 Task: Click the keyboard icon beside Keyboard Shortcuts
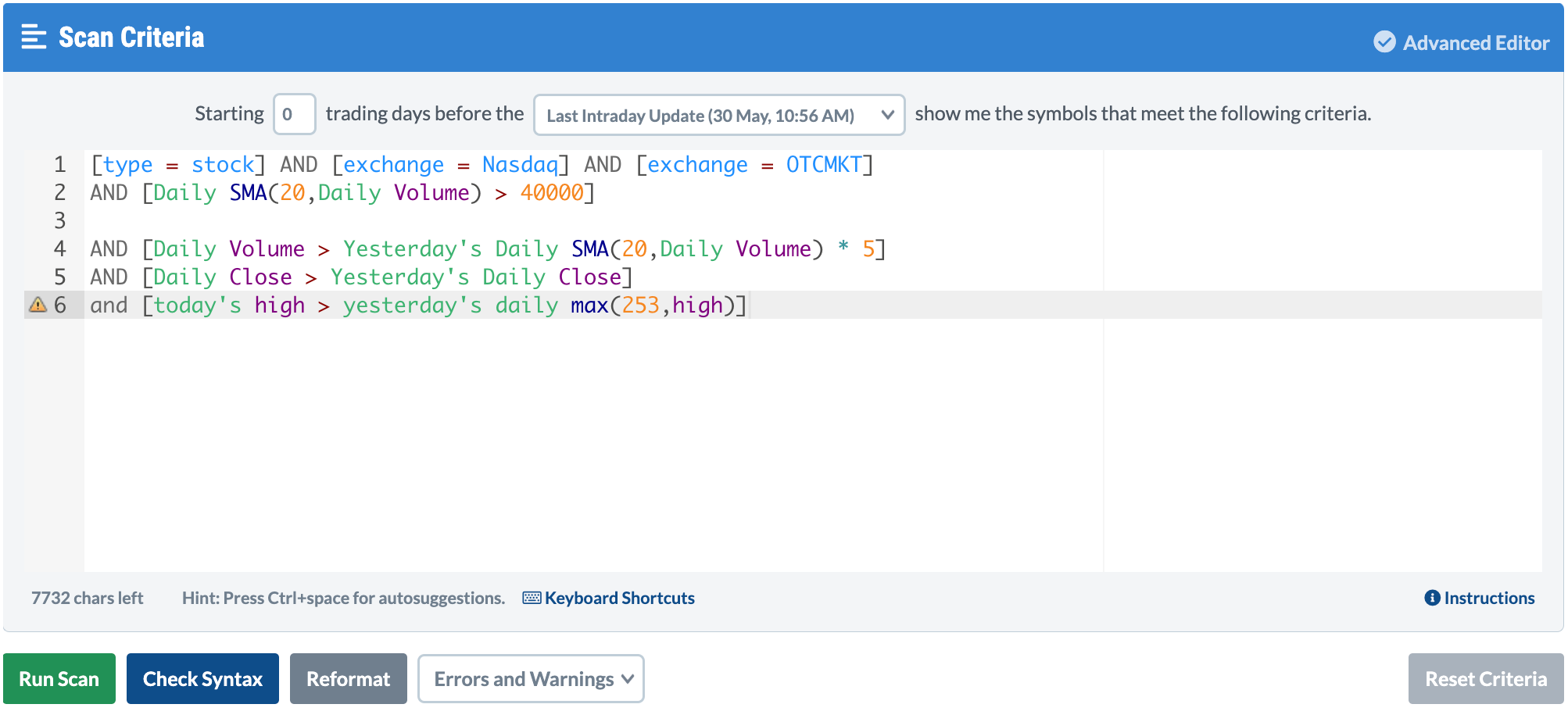point(532,598)
